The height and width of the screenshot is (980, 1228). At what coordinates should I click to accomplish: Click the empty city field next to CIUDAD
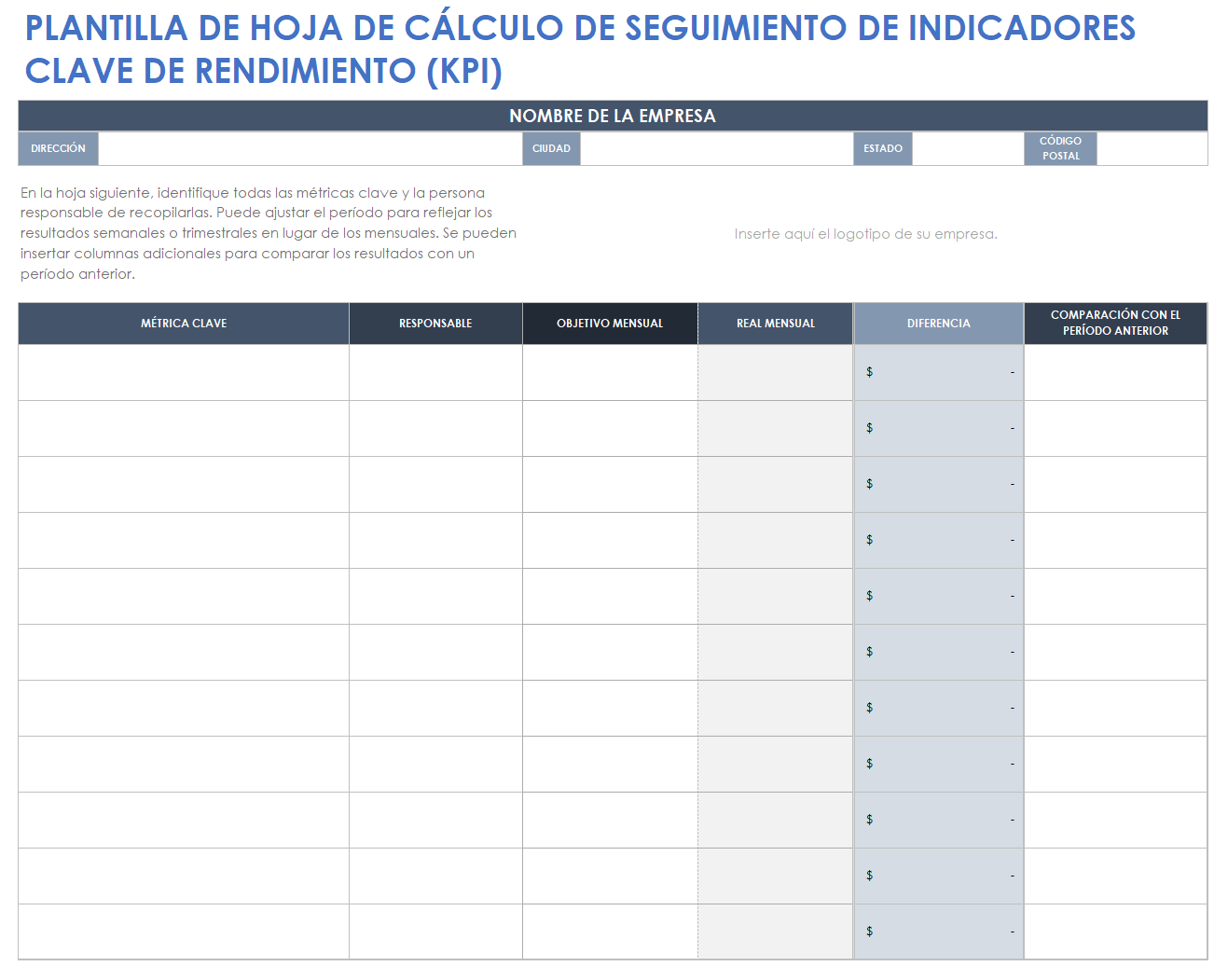point(716,148)
